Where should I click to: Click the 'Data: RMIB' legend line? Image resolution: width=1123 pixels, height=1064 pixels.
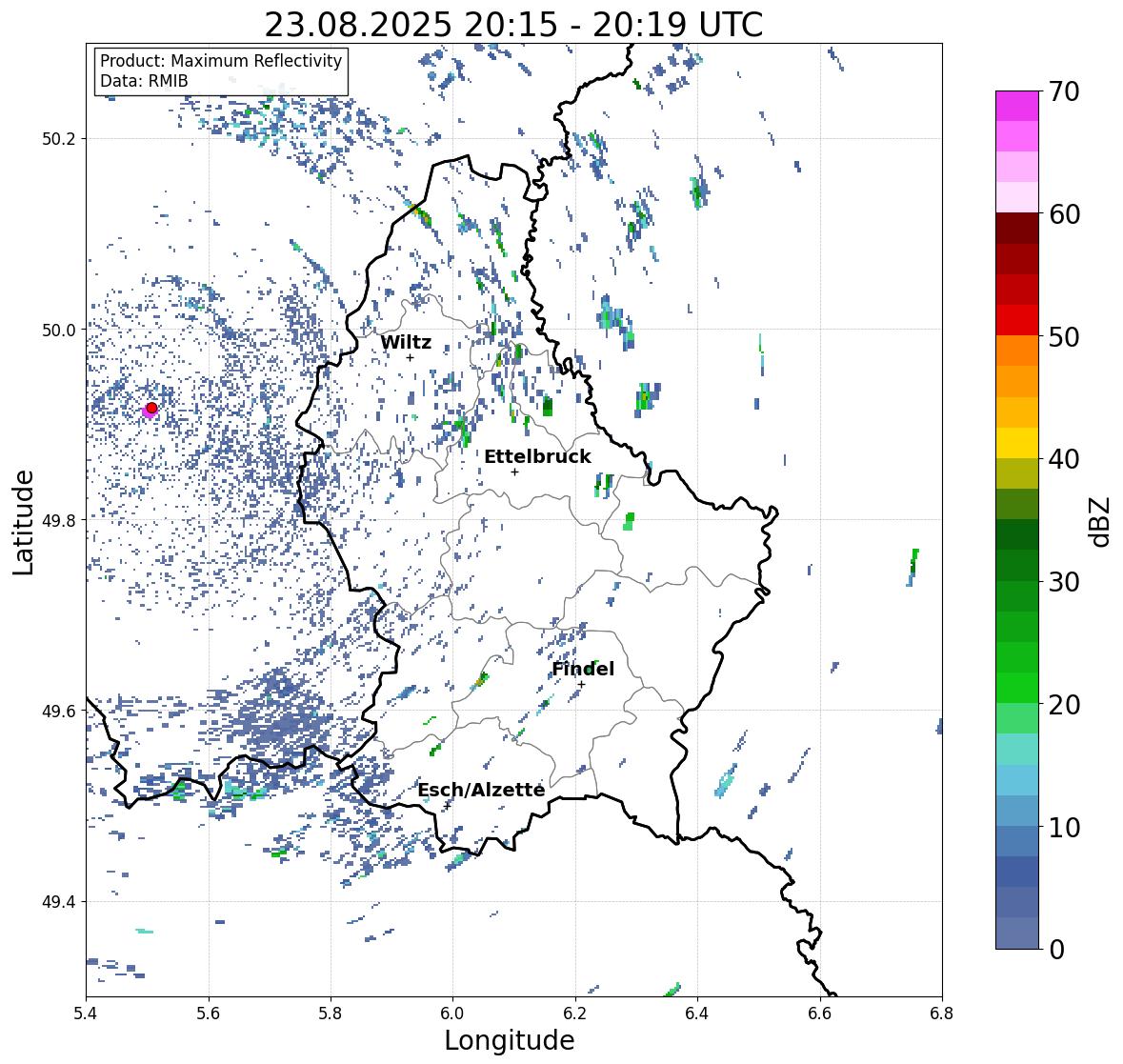click(144, 81)
